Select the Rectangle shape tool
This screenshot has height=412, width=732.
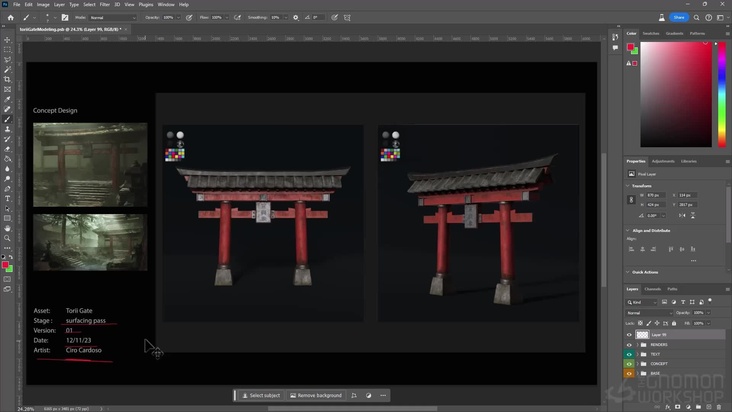7,218
